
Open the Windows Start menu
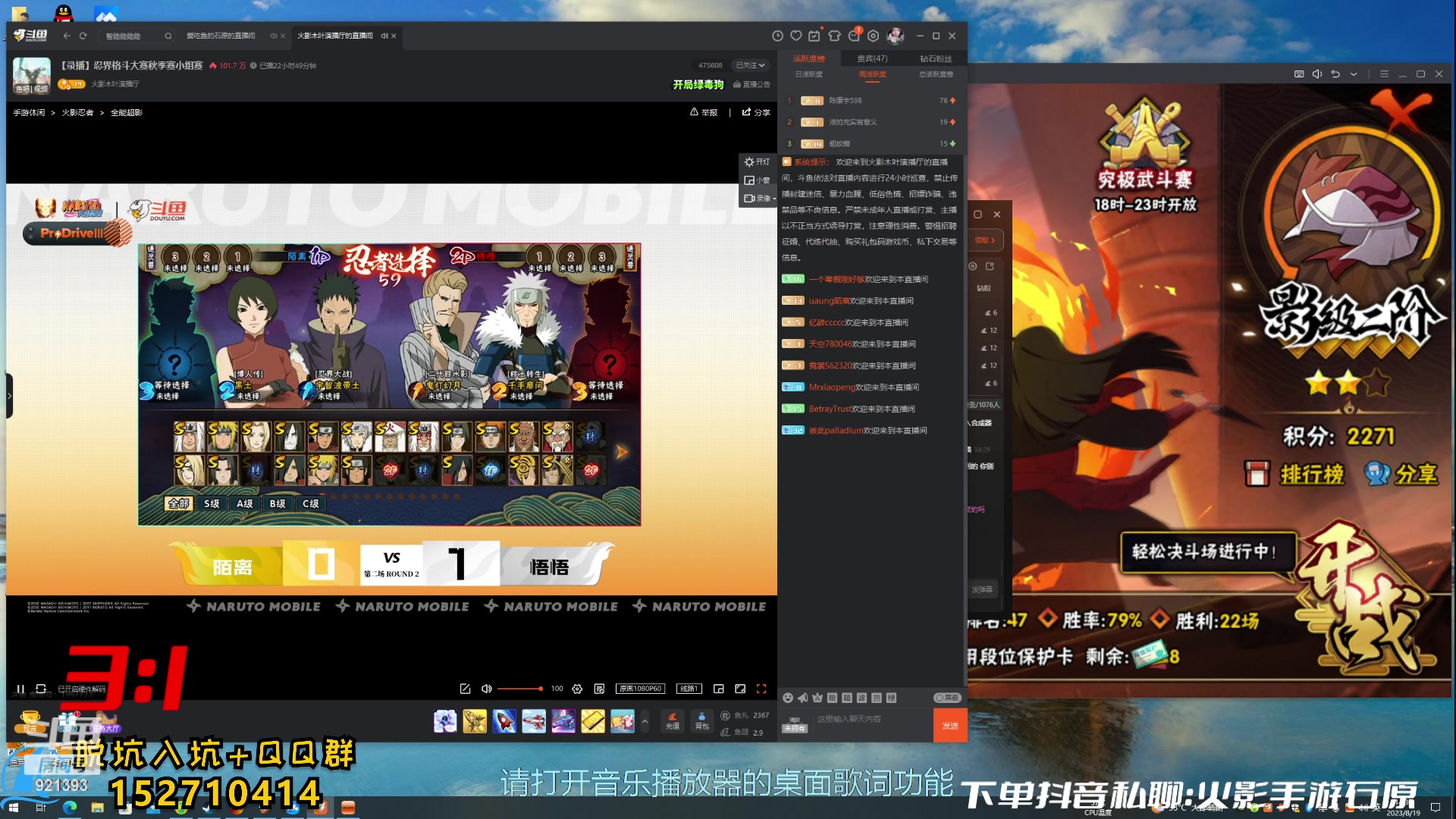pos(13,808)
